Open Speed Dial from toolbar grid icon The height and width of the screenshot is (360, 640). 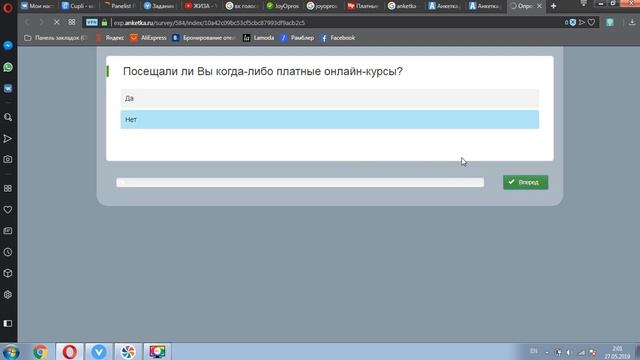click(72, 22)
